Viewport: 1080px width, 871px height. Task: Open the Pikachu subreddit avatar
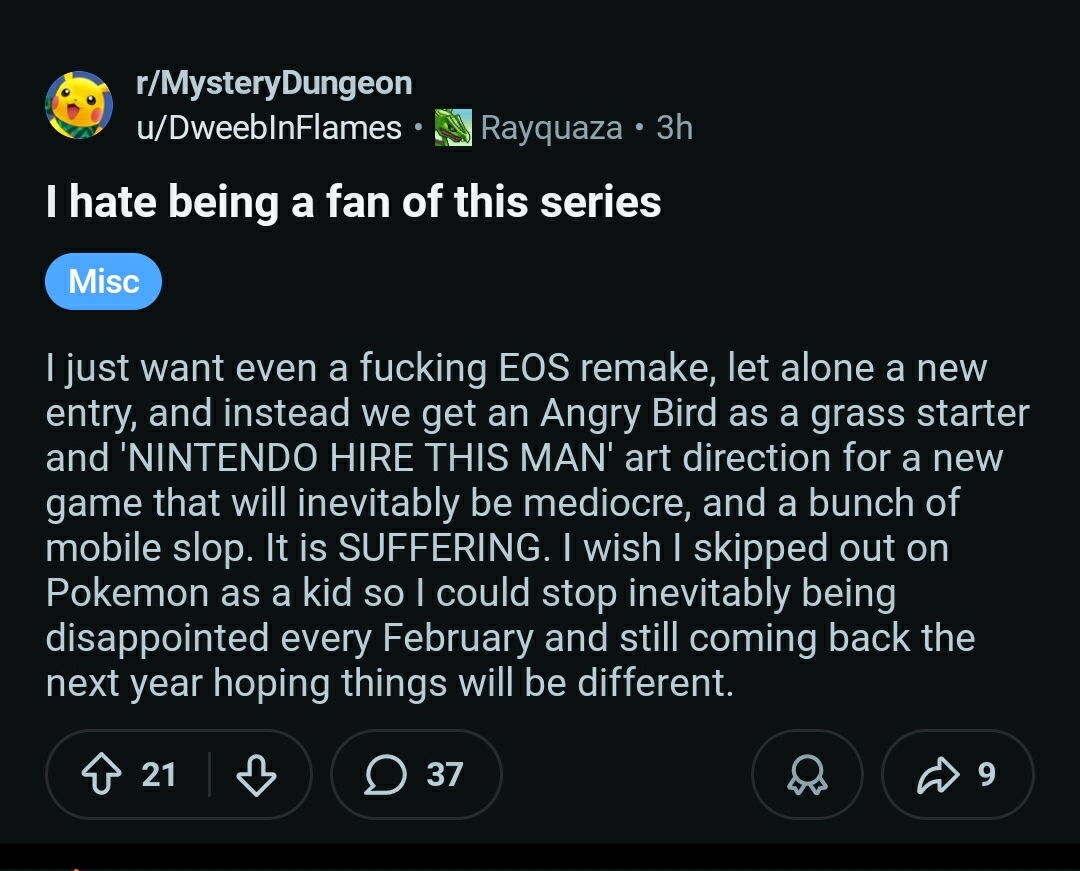[79, 105]
